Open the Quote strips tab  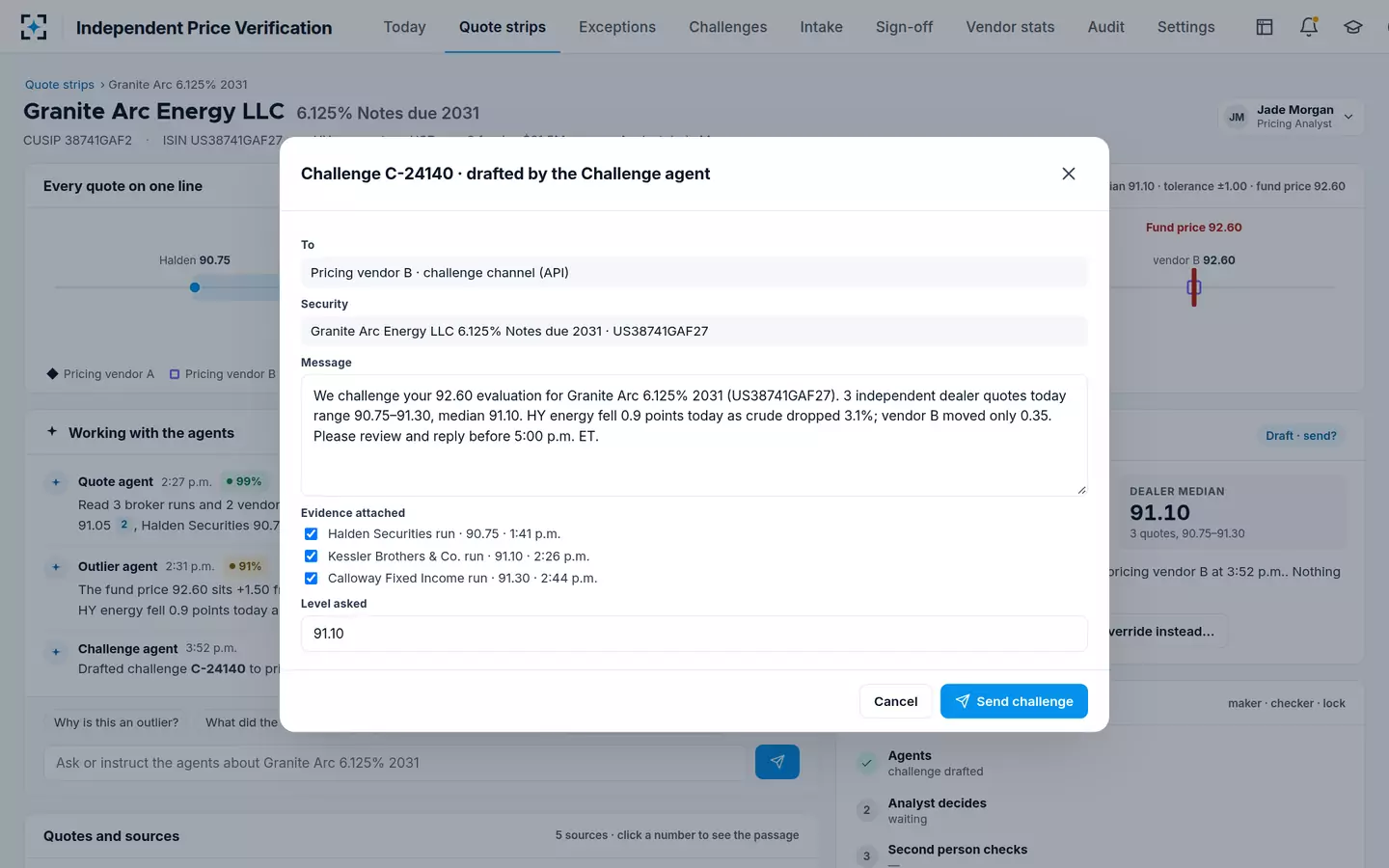coord(503,27)
